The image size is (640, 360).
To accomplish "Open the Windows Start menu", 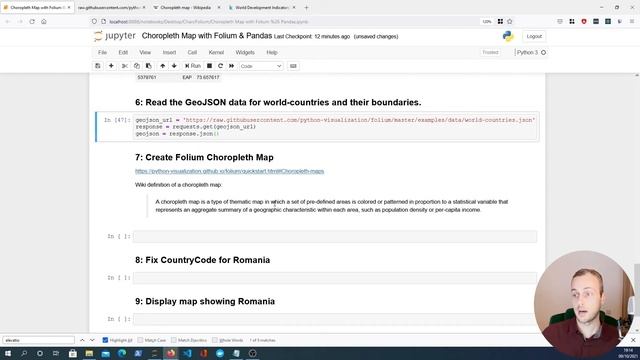I will 7,353.
